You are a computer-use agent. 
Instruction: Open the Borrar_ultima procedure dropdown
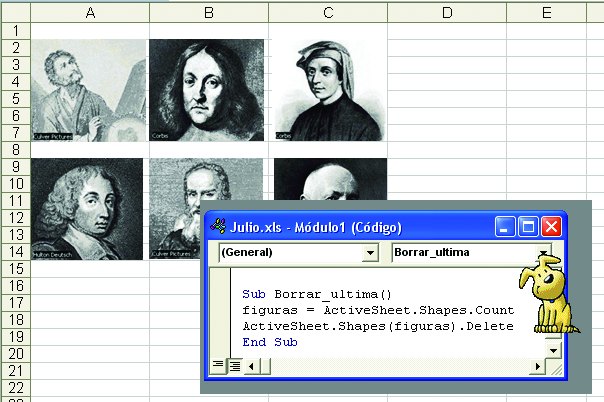(x=543, y=252)
